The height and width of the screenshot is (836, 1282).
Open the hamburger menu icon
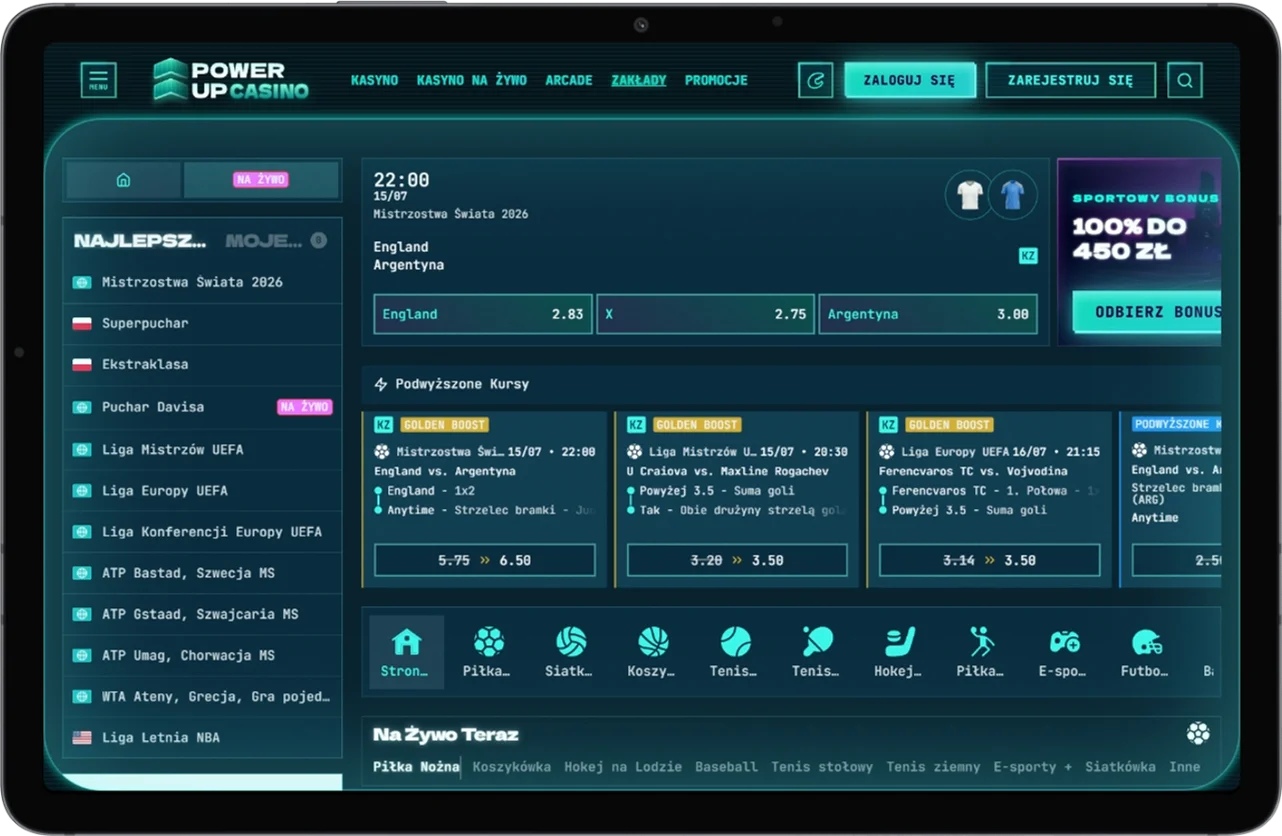pyautogui.click(x=98, y=80)
